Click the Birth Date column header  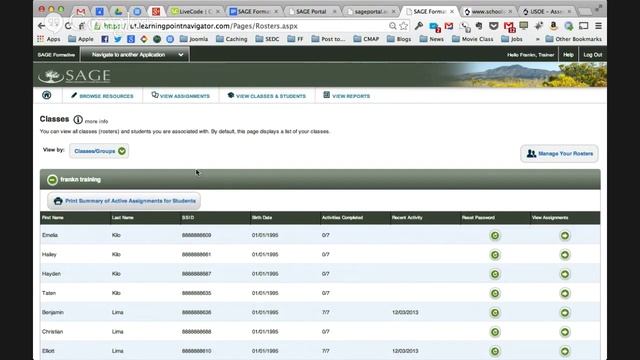pyautogui.click(x=262, y=218)
